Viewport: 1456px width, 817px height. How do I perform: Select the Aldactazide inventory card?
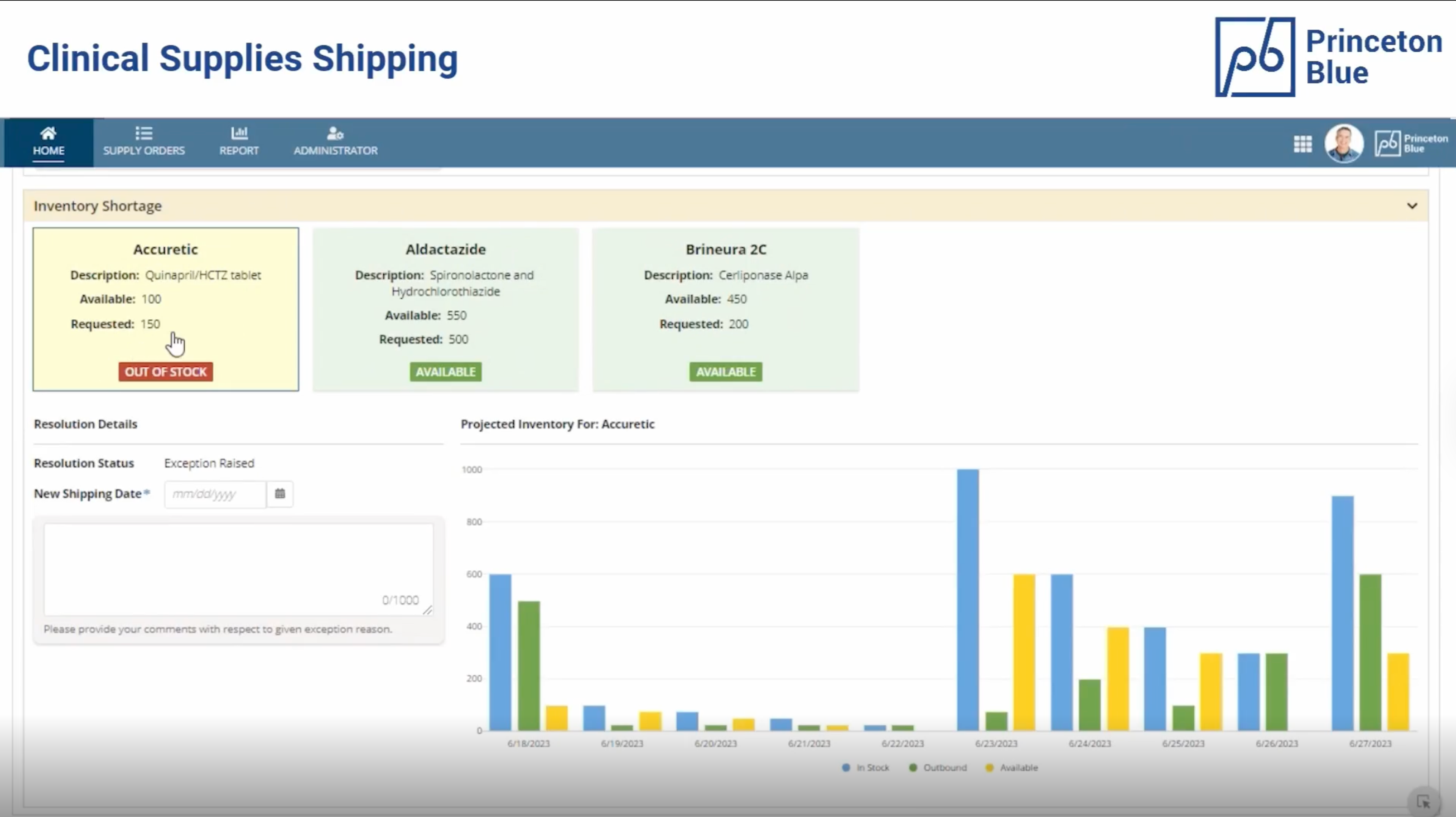click(x=446, y=309)
